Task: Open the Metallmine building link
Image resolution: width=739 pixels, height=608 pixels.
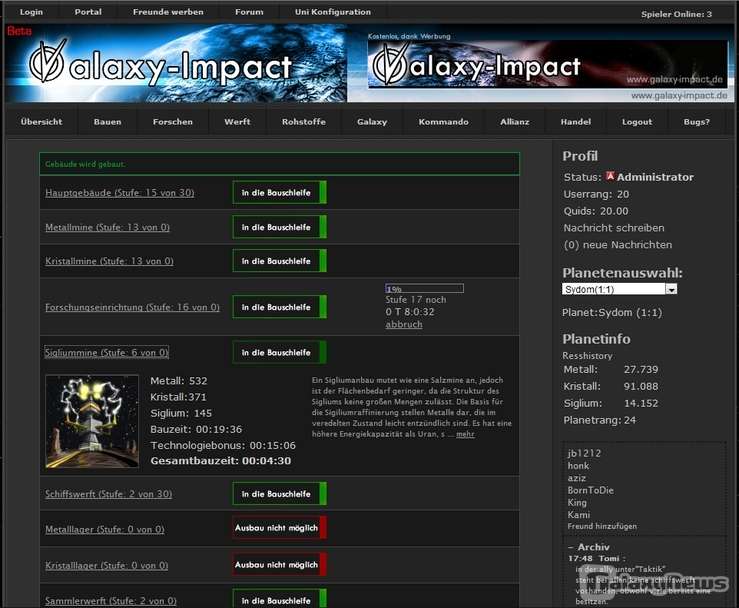Action: 107,227
